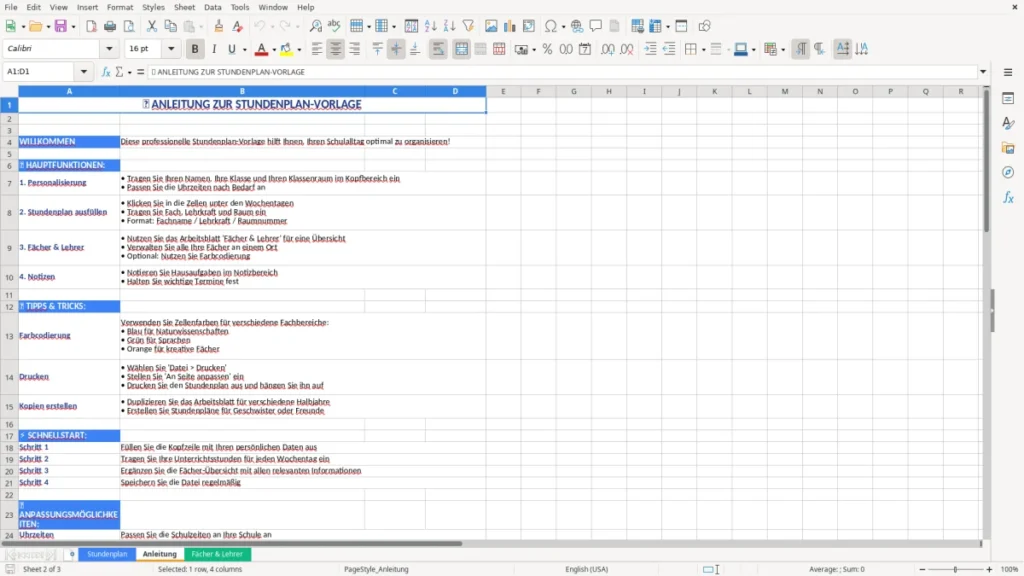Click column header E
The width and height of the screenshot is (1024, 576).
point(504,91)
